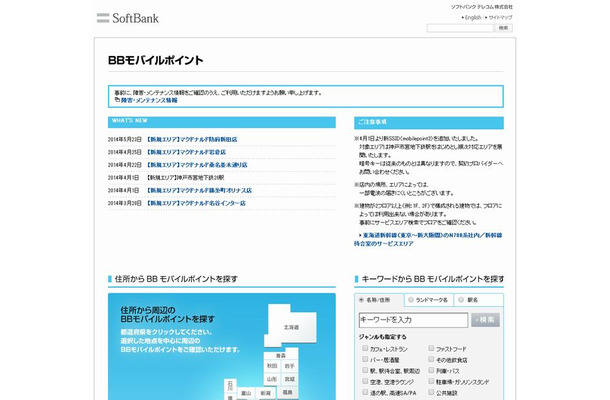Image resolution: width=610 pixels, height=400 pixels.
Task: Select 山形 prefecture on the map
Action: coord(272,379)
